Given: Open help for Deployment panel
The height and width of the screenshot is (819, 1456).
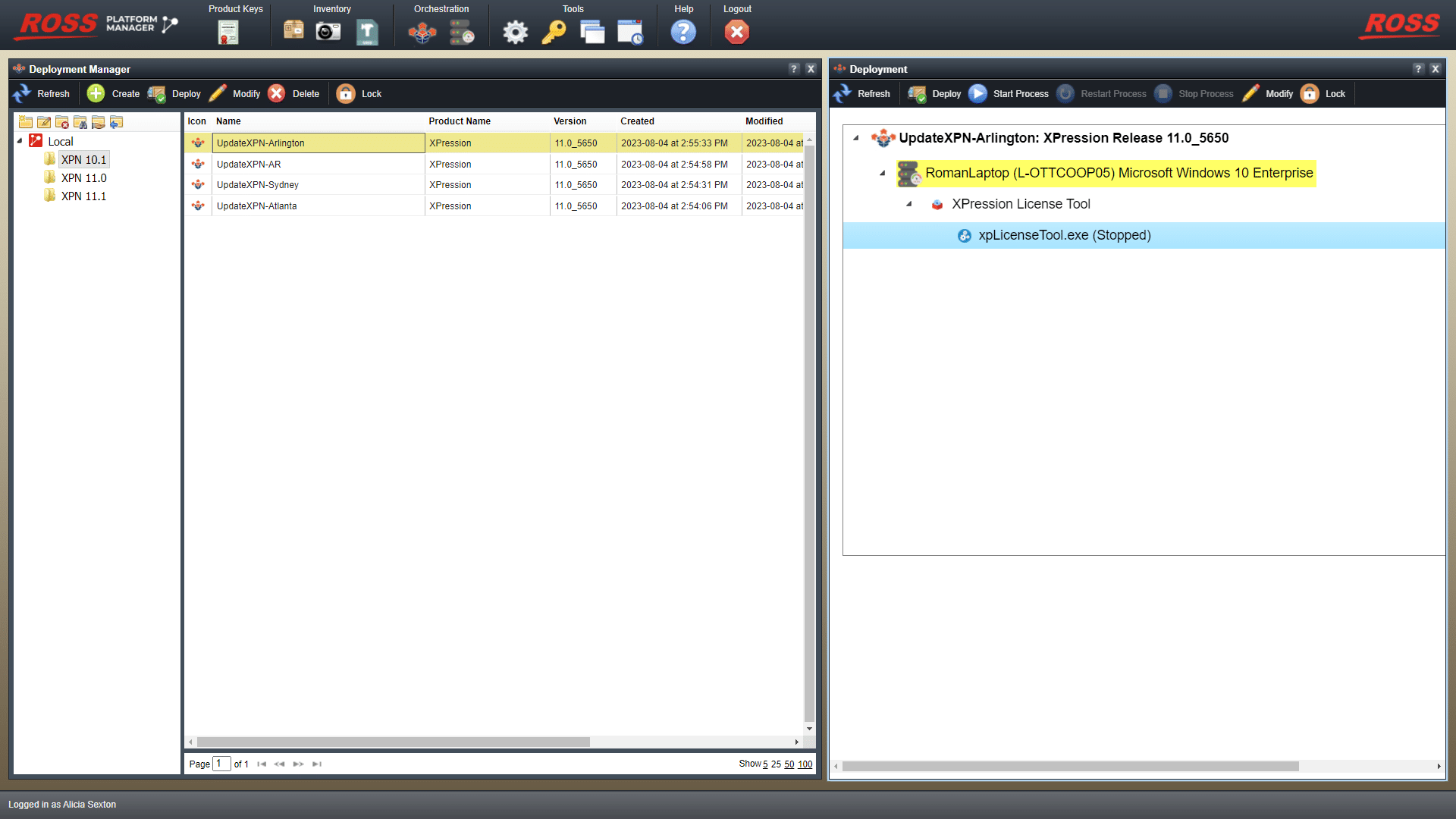Looking at the screenshot, I should (1418, 69).
